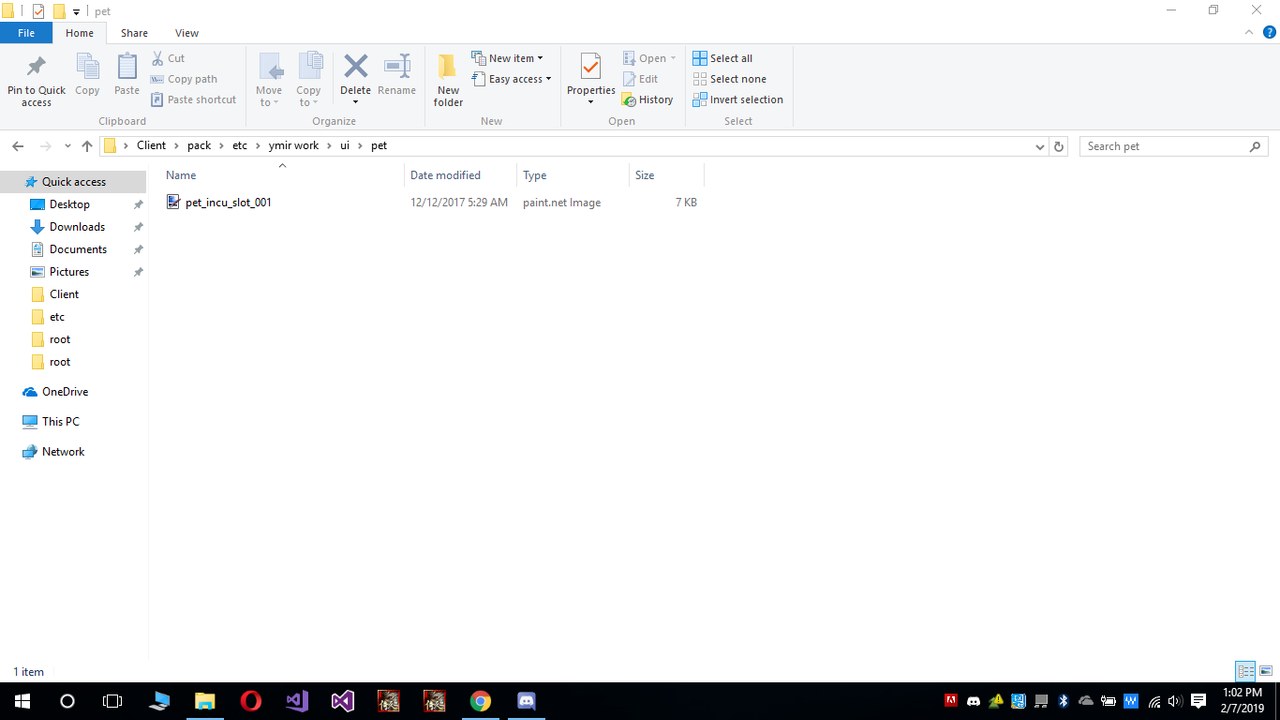Viewport: 1280px width, 720px height.
Task: Click the 'ymir work' breadcrumb
Action: (x=293, y=146)
